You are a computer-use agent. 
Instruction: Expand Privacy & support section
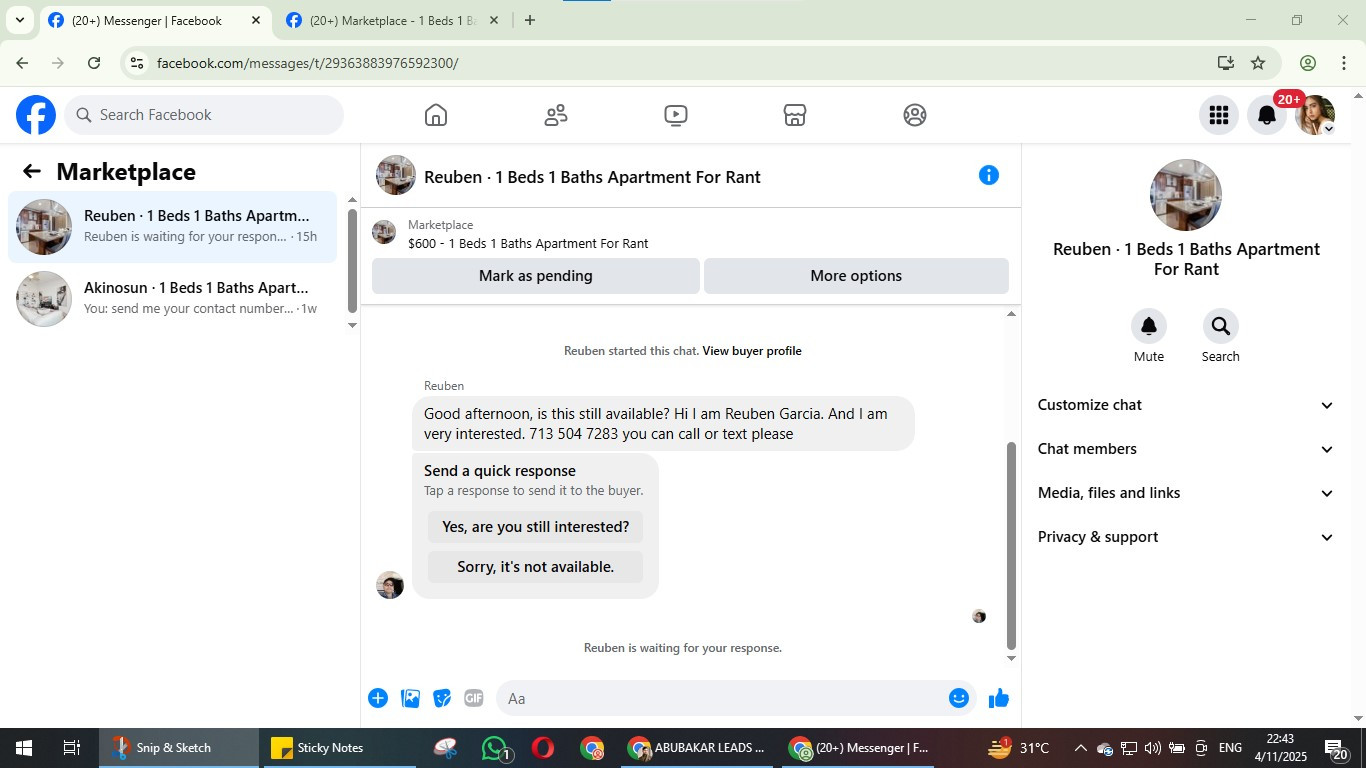click(x=1186, y=537)
